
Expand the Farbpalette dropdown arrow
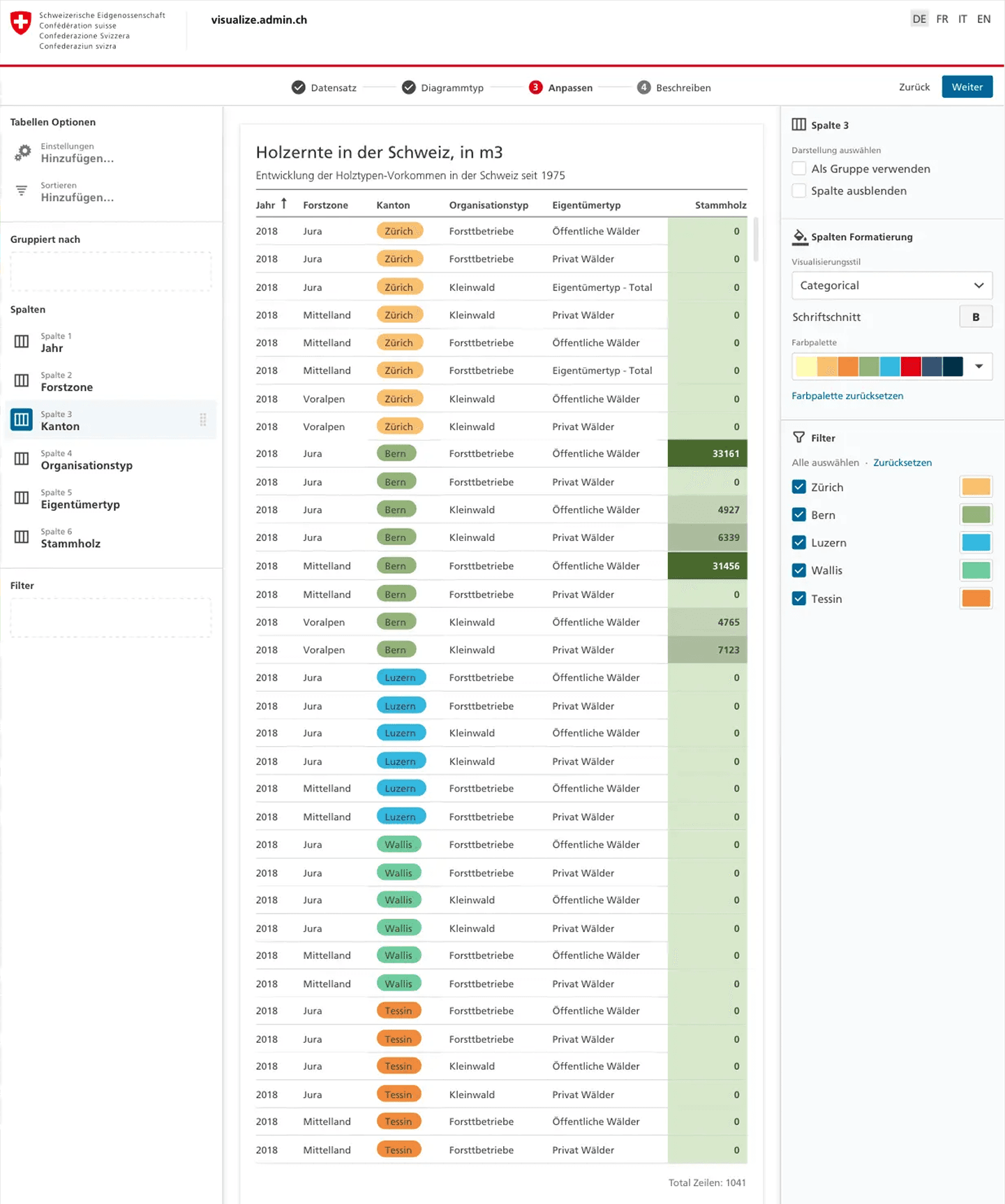[x=978, y=366]
